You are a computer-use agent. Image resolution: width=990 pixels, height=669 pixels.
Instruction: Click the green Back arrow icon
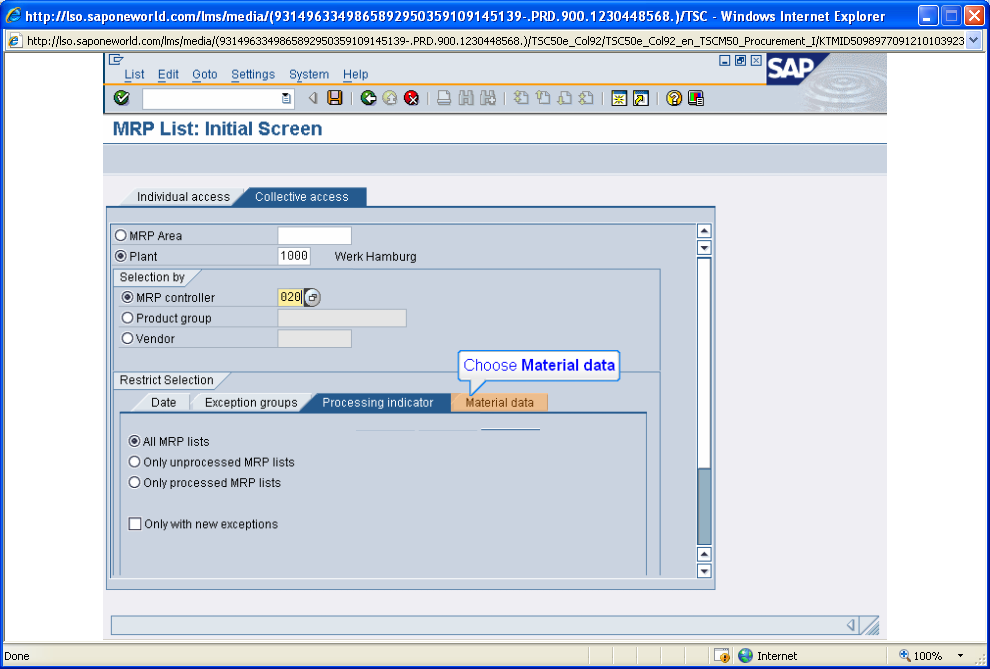pyautogui.click(x=369, y=98)
